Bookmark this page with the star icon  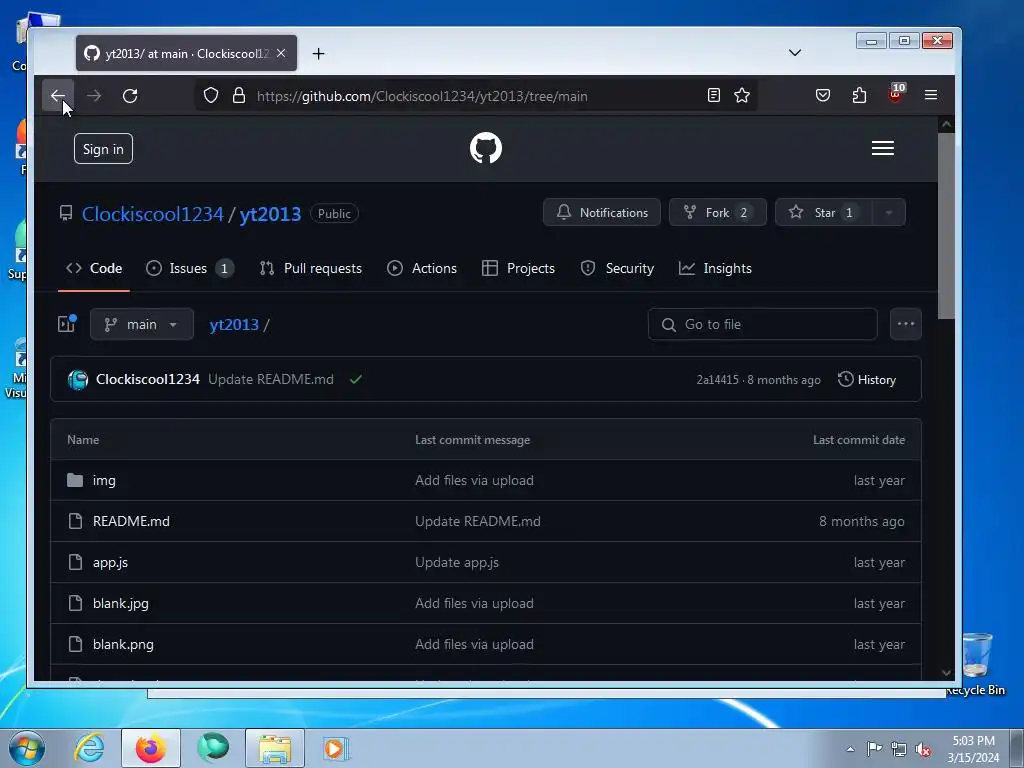point(742,95)
